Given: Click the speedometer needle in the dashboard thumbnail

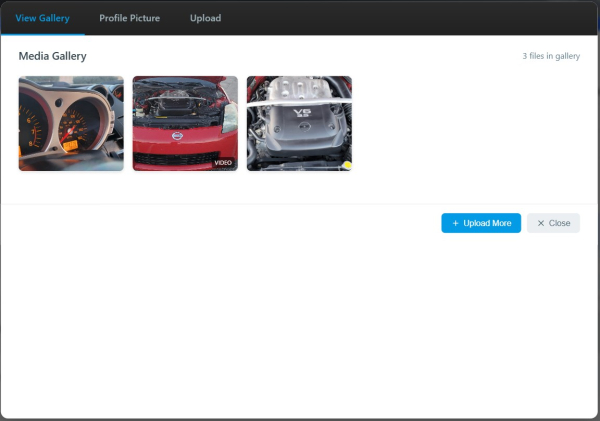Looking at the screenshot, I should [x=68, y=135].
